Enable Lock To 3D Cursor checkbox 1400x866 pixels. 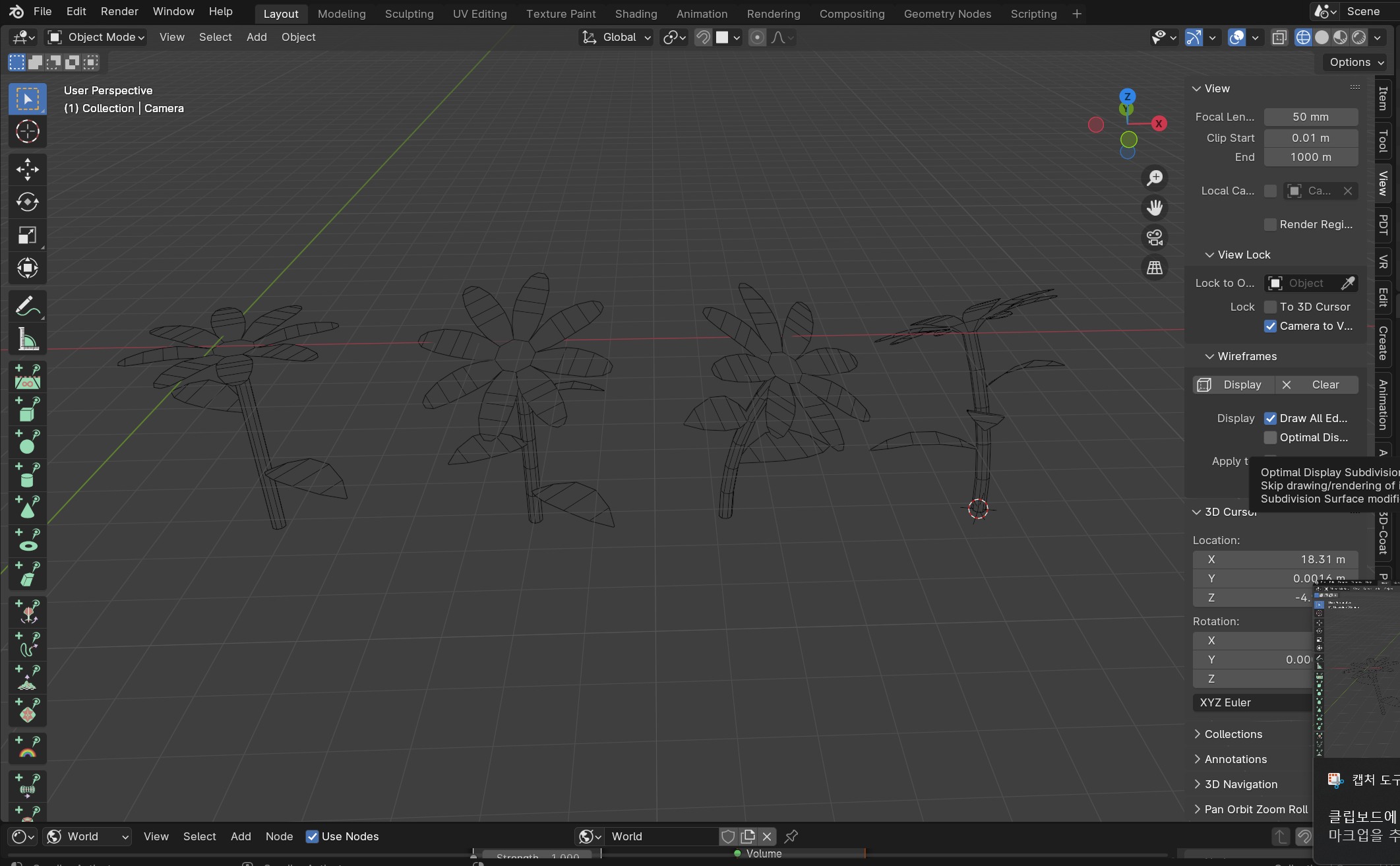pos(1270,307)
